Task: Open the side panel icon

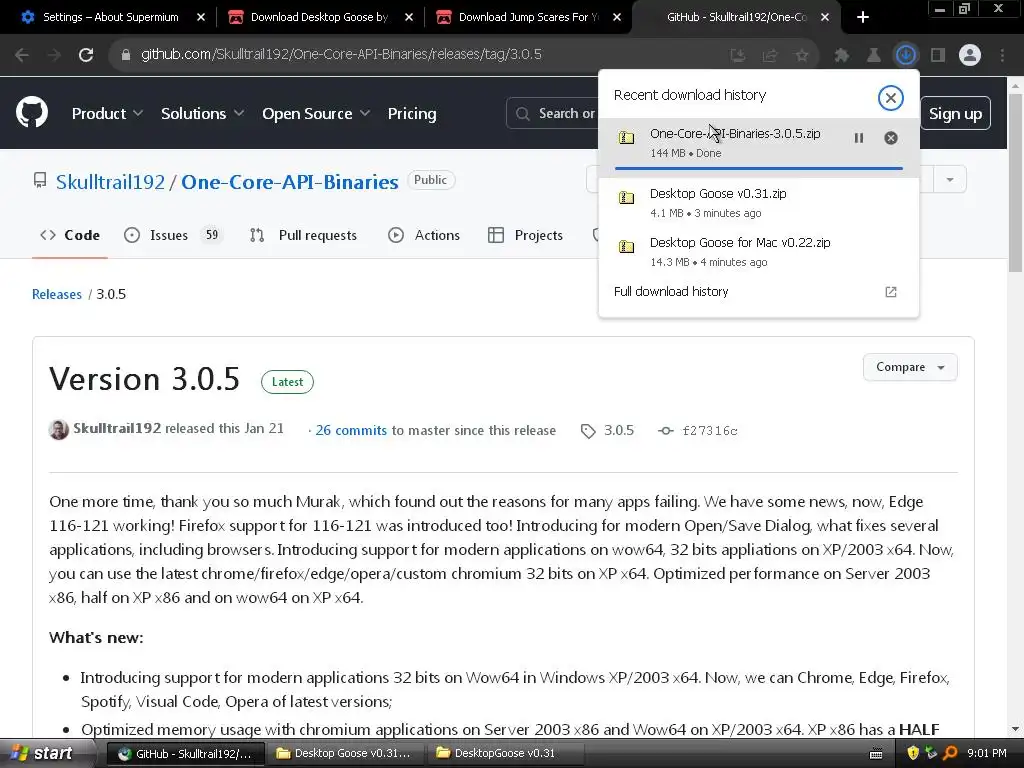Action: pyautogui.click(x=938, y=55)
